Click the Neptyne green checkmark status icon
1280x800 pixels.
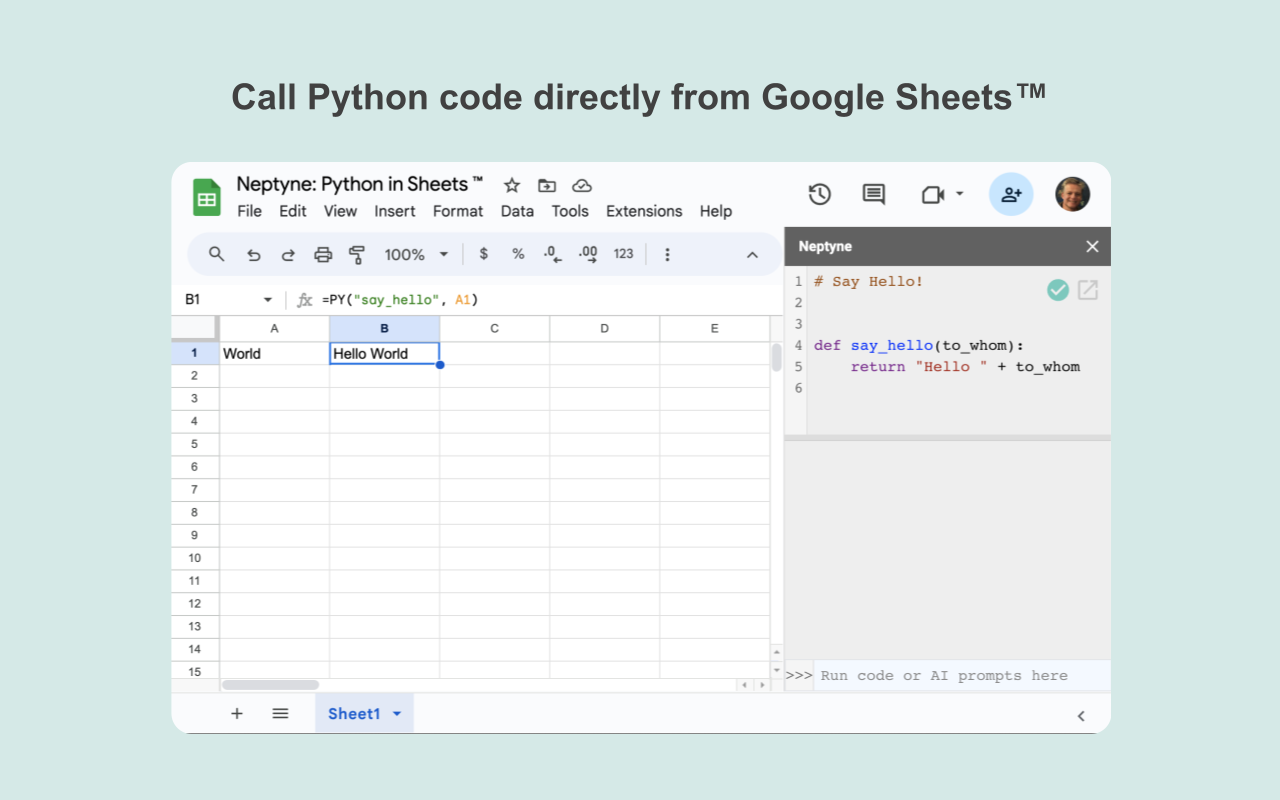click(1058, 290)
